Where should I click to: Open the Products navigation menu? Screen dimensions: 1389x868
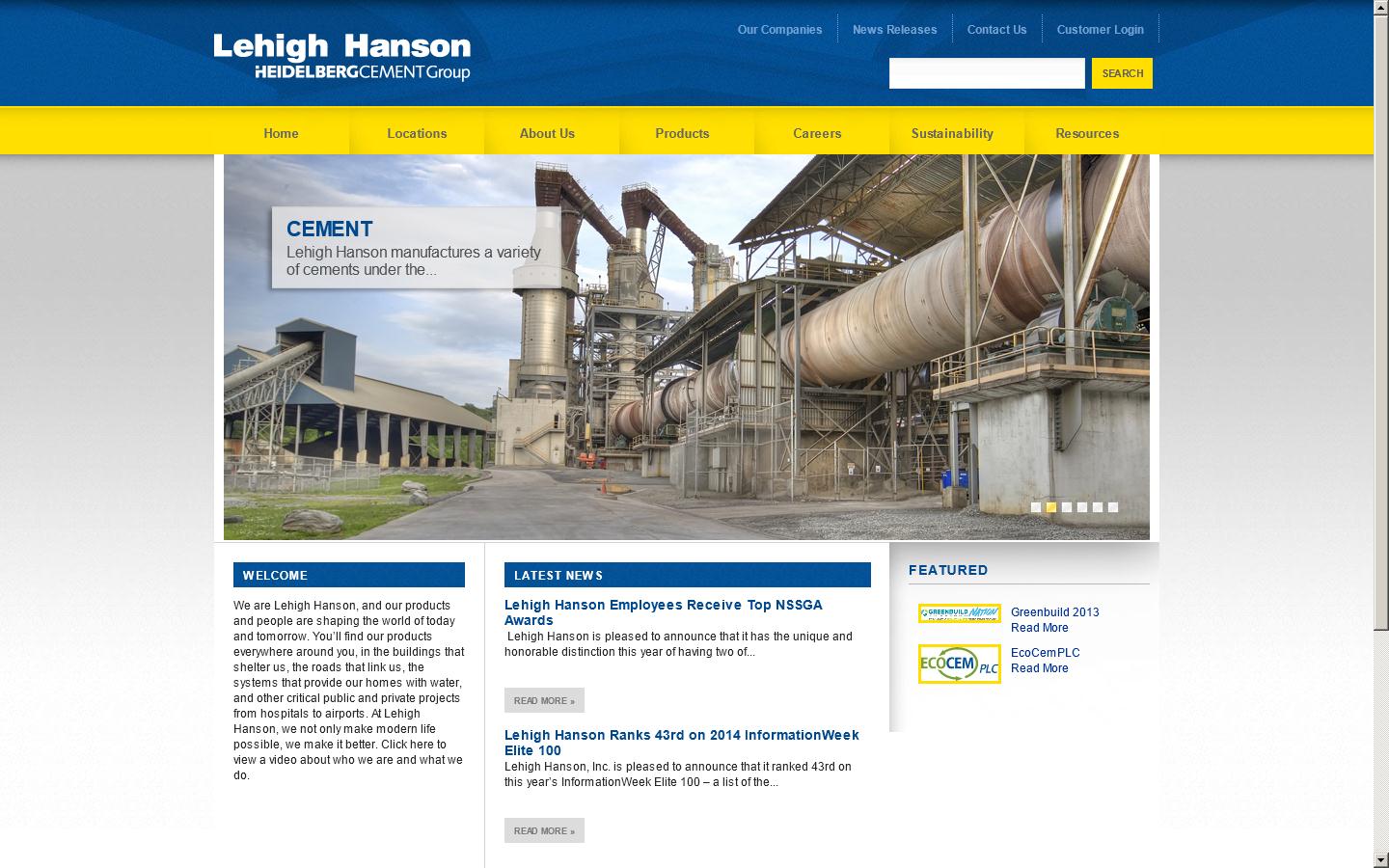click(x=682, y=133)
